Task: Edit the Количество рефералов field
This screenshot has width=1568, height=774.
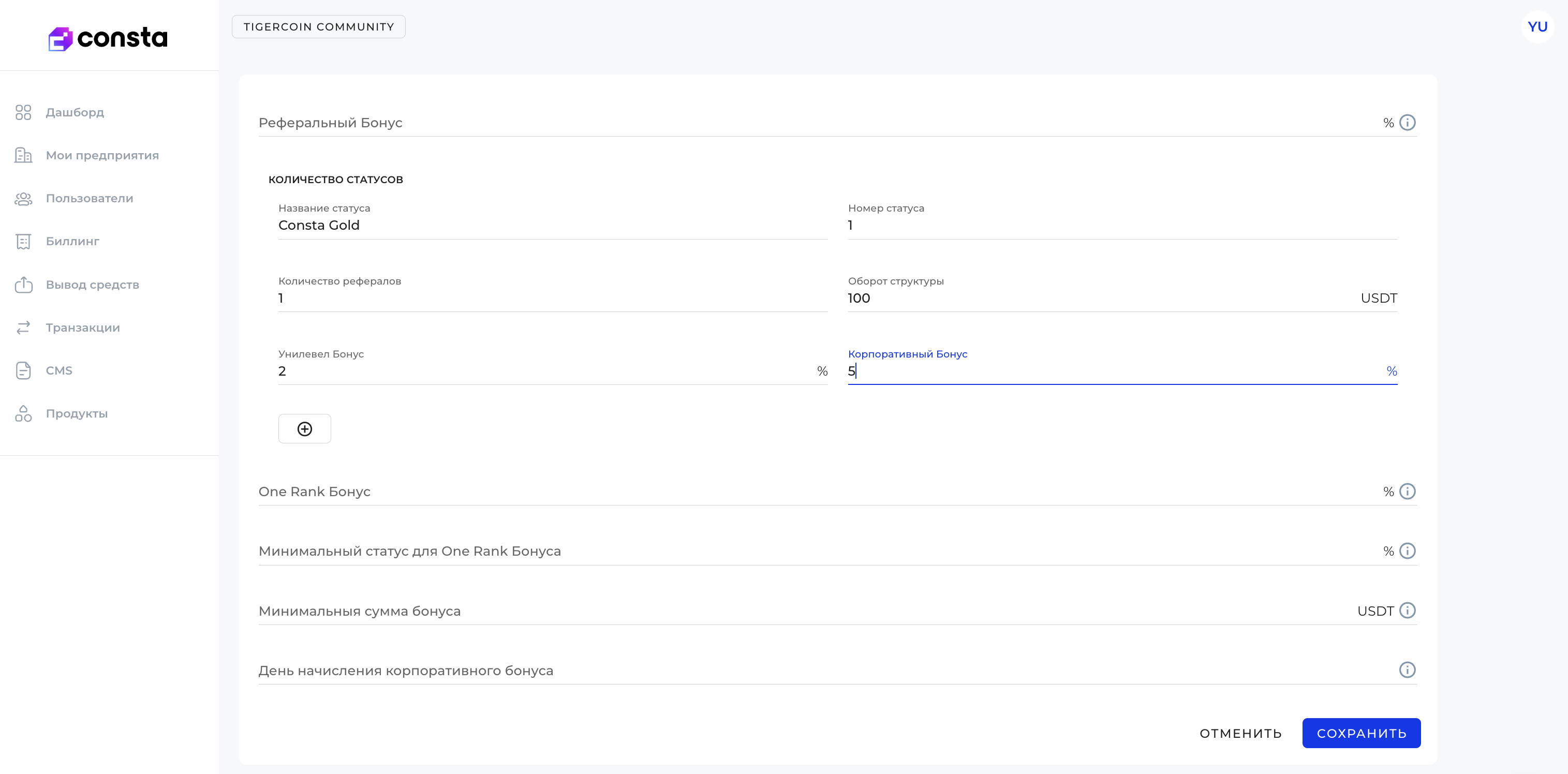Action: click(x=553, y=298)
